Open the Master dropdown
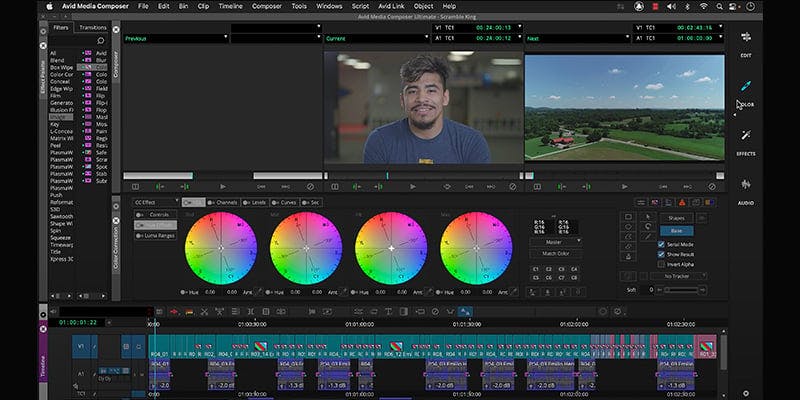800x400 pixels. coord(556,242)
